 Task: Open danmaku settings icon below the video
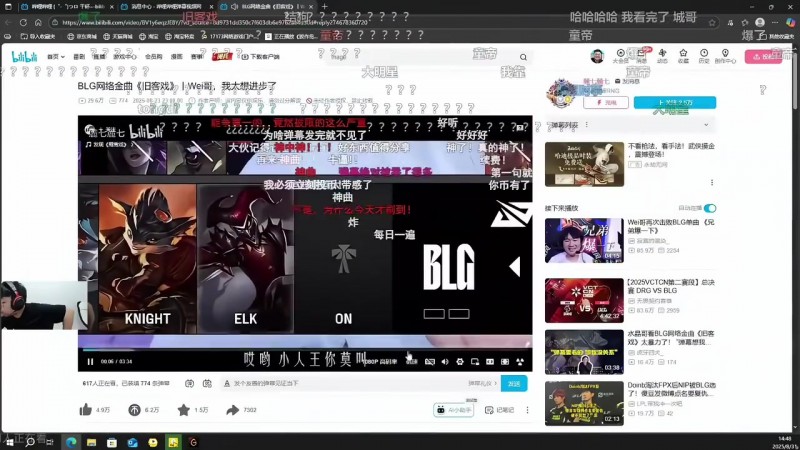(207, 383)
